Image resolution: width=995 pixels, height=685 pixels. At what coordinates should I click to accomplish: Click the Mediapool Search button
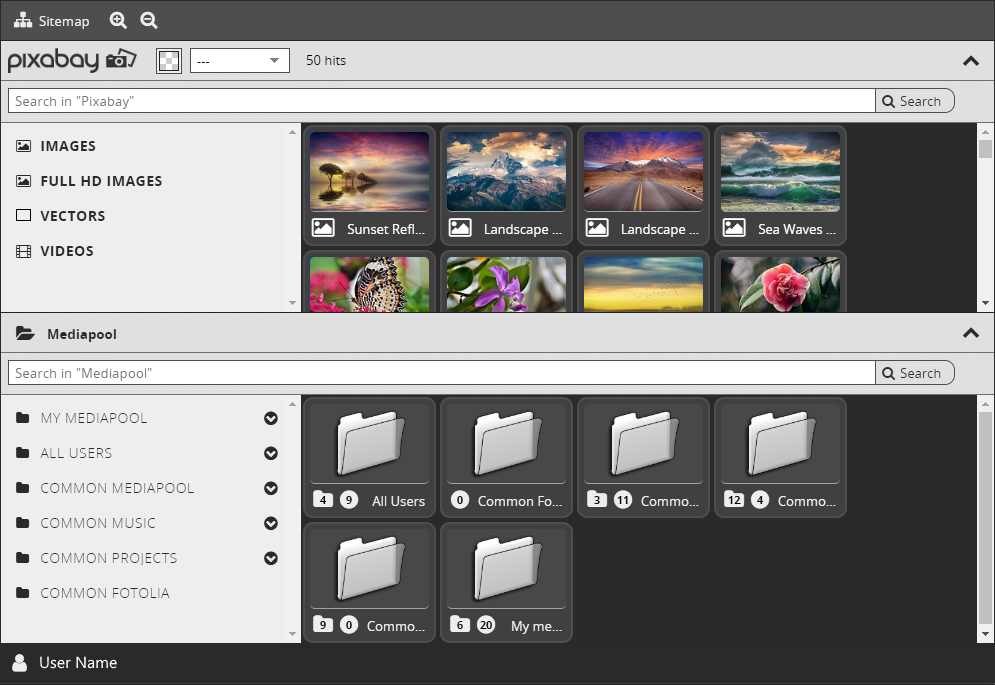click(x=914, y=373)
